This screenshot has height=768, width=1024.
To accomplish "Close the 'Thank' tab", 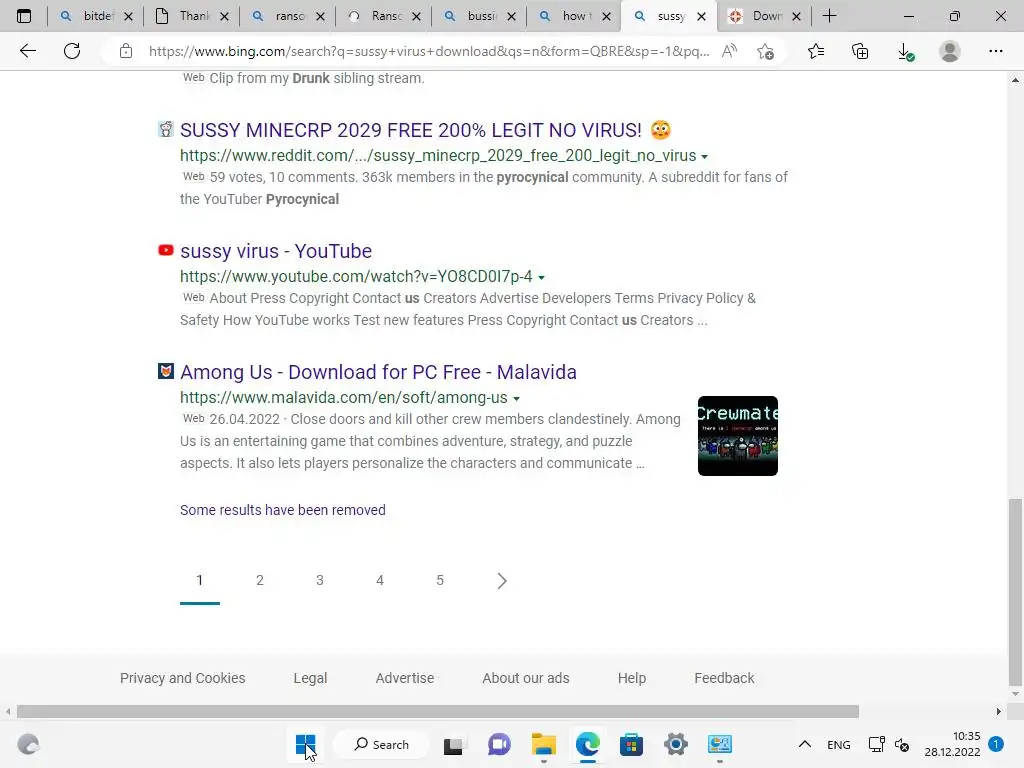I will 224,16.
